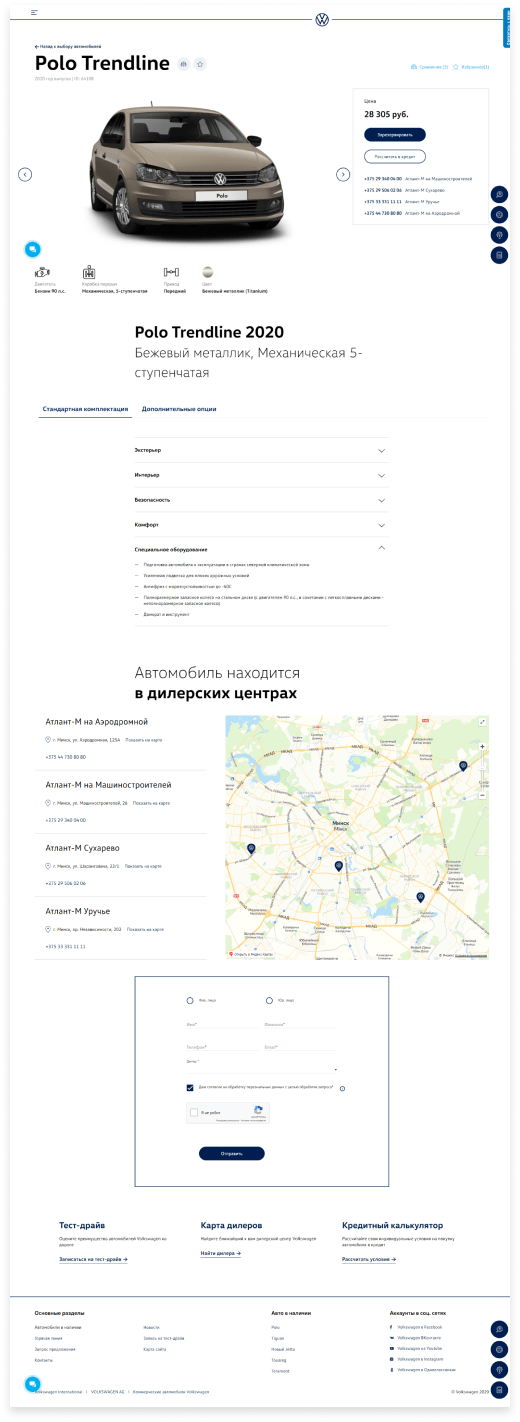The width and height of the screenshot is (520, 1422).
Task: Click Записаться на тест-драйв link
Action: pyautogui.click(x=93, y=1259)
